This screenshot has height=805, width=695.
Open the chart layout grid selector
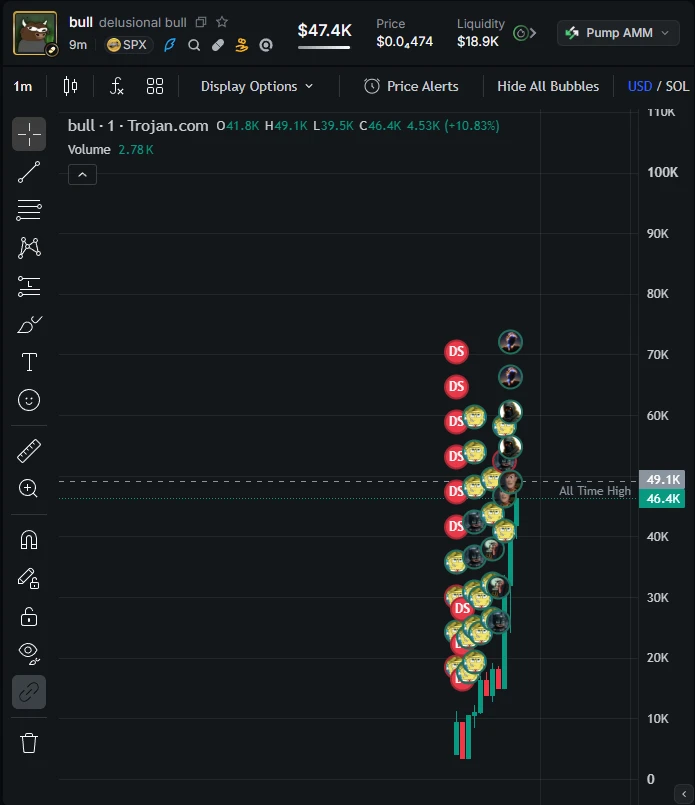click(x=155, y=86)
